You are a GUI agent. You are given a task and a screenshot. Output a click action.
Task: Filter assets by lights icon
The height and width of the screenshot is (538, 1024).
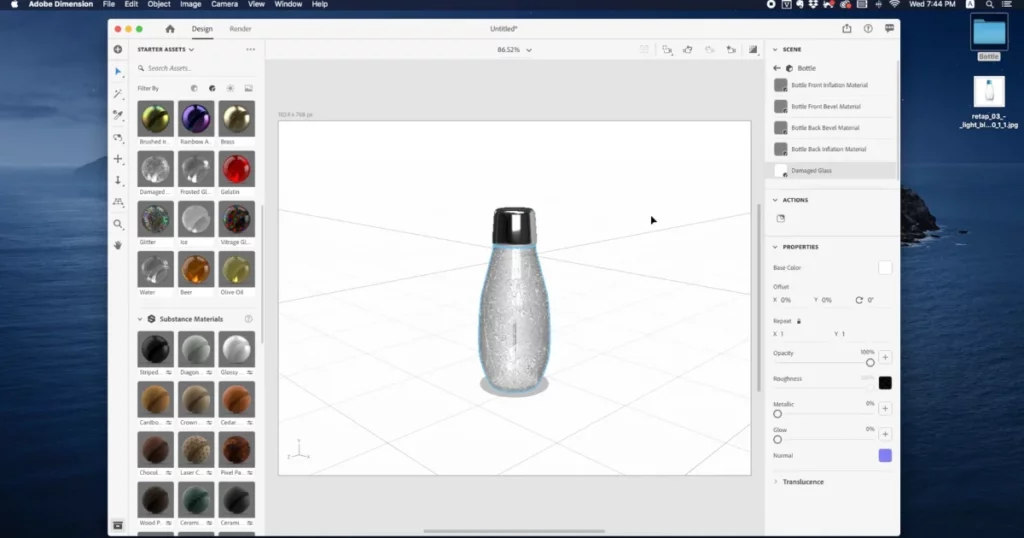pyautogui.click(x=231, y=88)
